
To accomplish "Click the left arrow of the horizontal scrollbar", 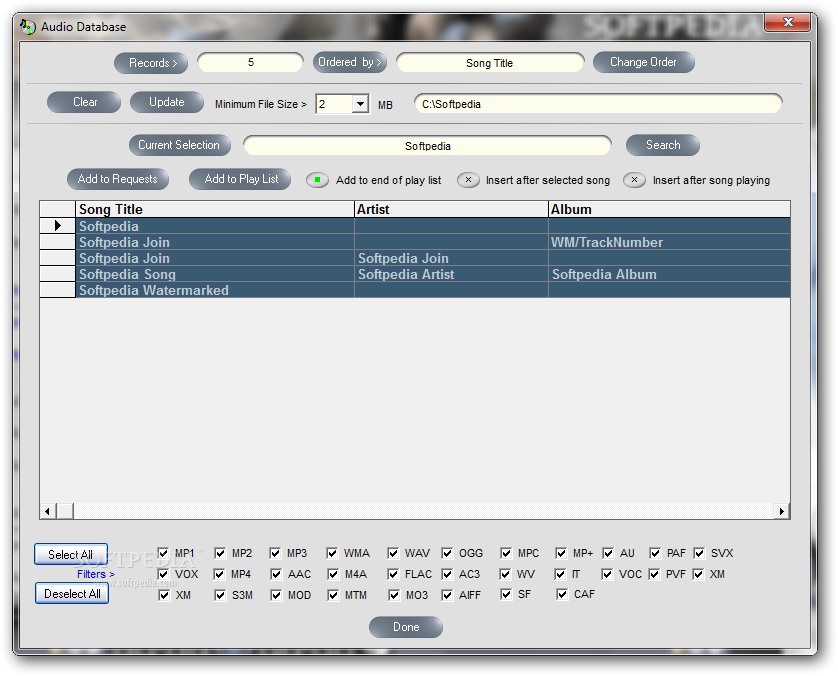I will tap(48, 511).
